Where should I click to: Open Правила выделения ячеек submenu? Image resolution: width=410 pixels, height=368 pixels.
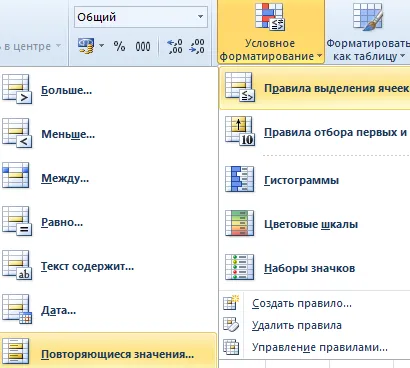click(314, 88)
